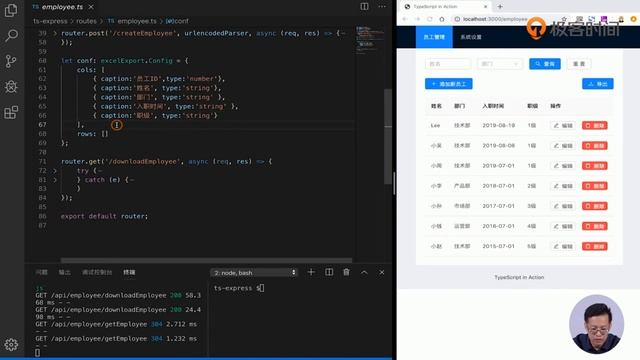
Task: Open the Source Control view
Action: click(x=11, y=61)
